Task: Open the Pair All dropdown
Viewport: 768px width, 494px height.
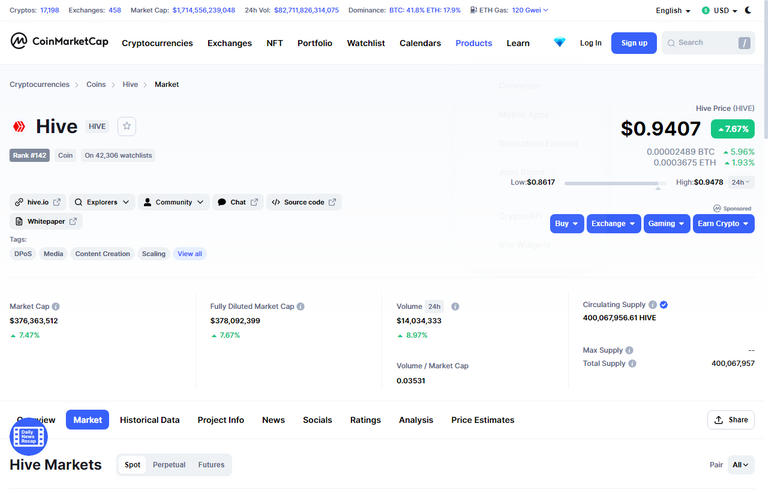Action: pos(741,465)
